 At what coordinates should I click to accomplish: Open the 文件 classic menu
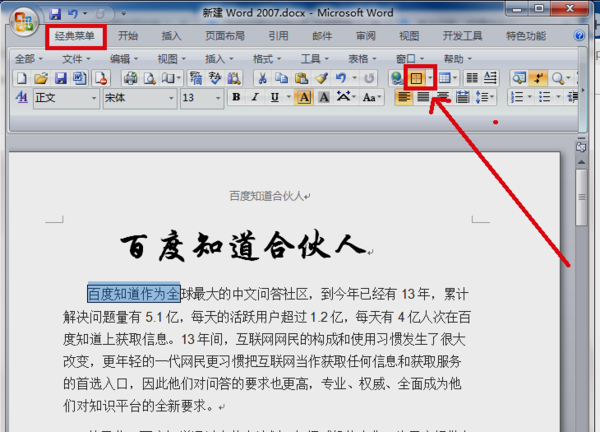[x=76, y=59]
